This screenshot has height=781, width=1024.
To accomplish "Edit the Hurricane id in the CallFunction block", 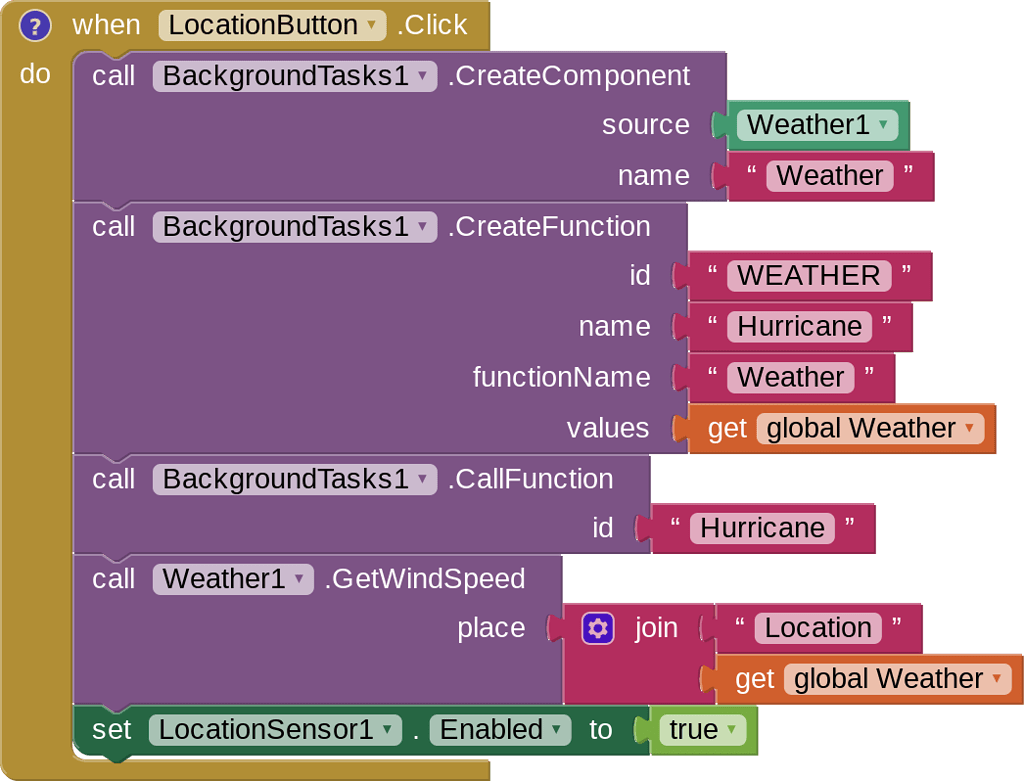I will pyautogui.click(x=761, y=527).
